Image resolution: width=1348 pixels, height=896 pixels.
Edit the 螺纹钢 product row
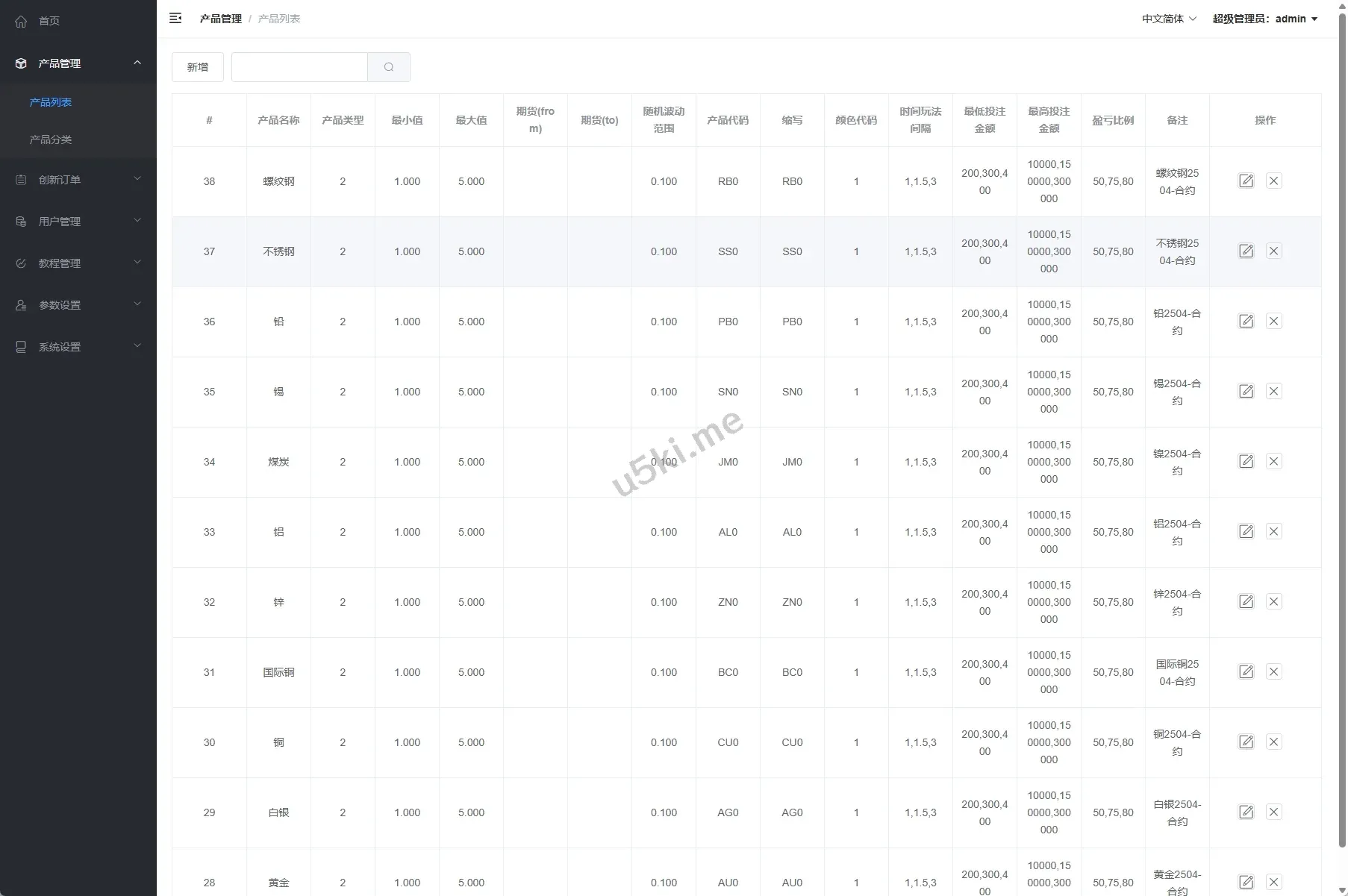[1246, 181]
